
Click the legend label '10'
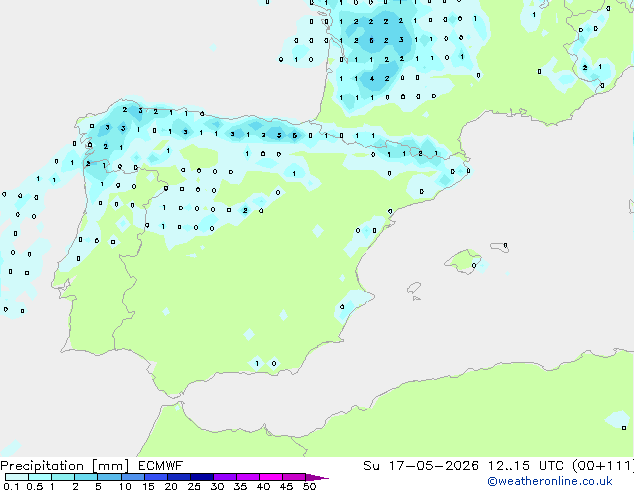[x=125, y=486]
